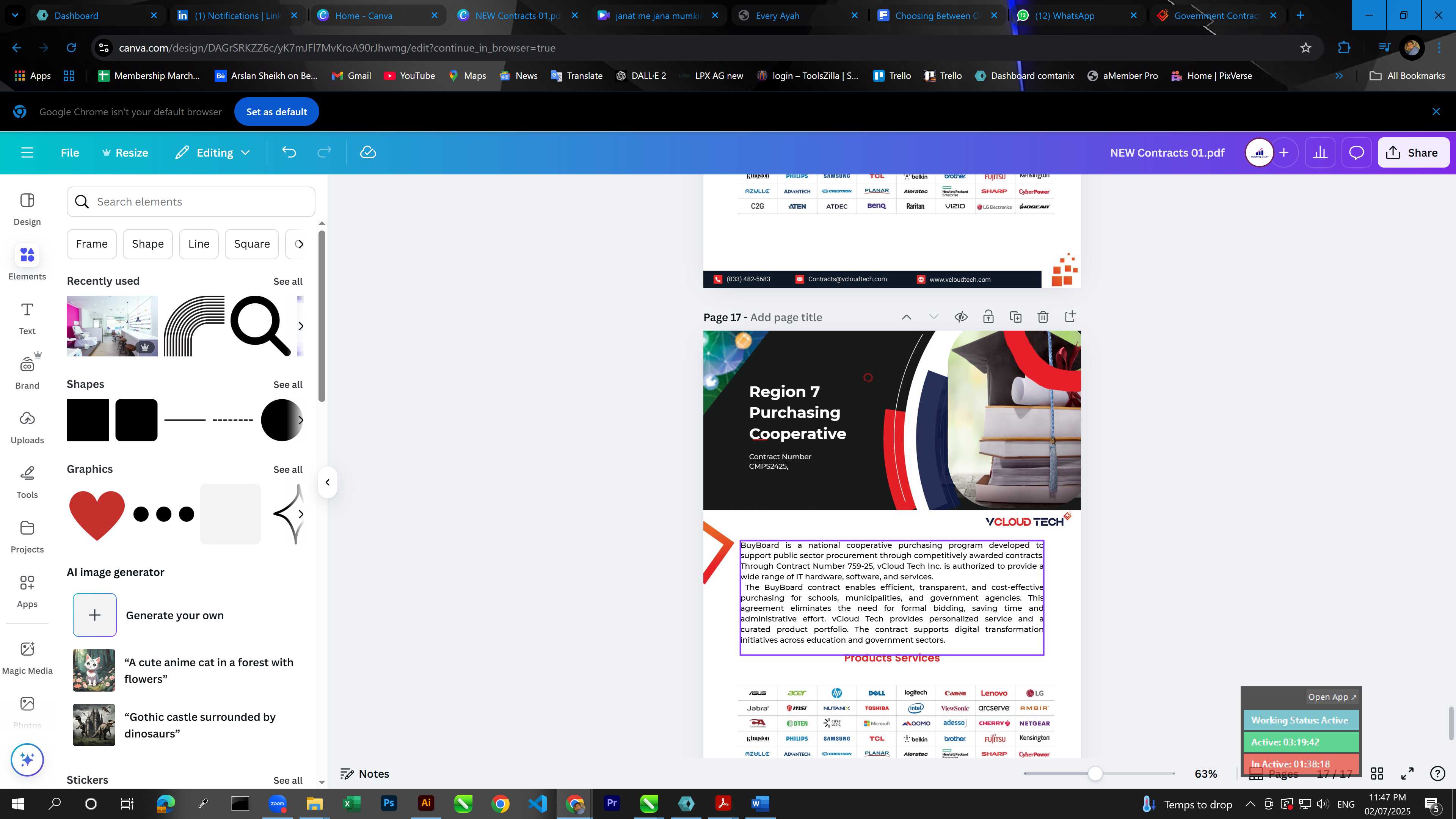Image resolution: width=1456 pixels, height=819 pixels.
Task: Open the Apps panel in Canva sidebar
Action: click(27, 591)
